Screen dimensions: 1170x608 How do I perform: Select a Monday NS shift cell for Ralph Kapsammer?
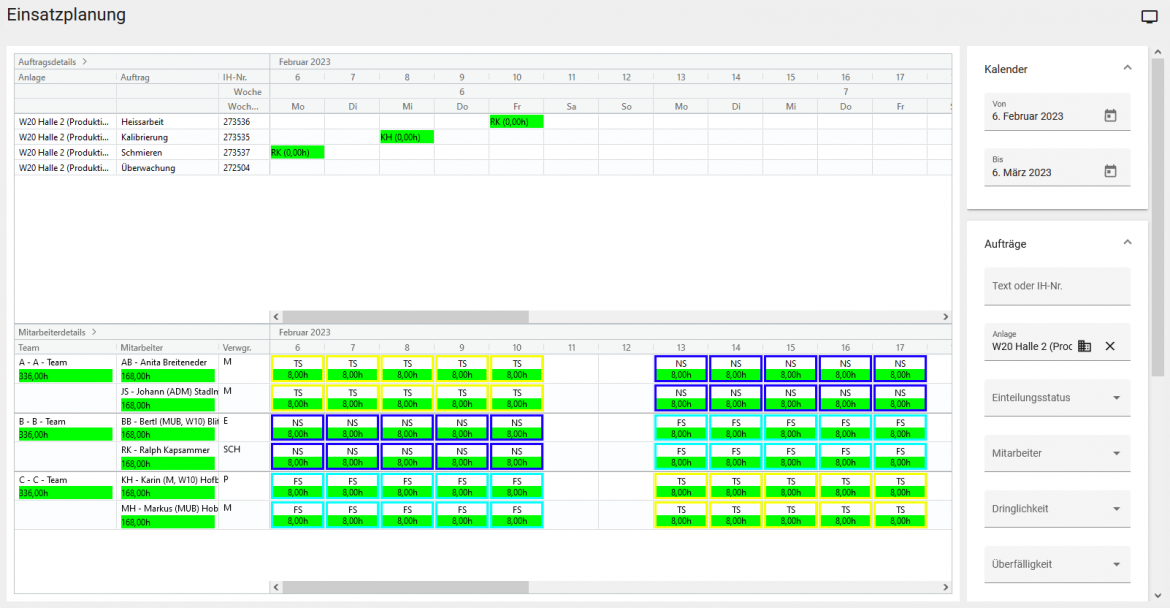pyautogui.click(x=297, y=458)
